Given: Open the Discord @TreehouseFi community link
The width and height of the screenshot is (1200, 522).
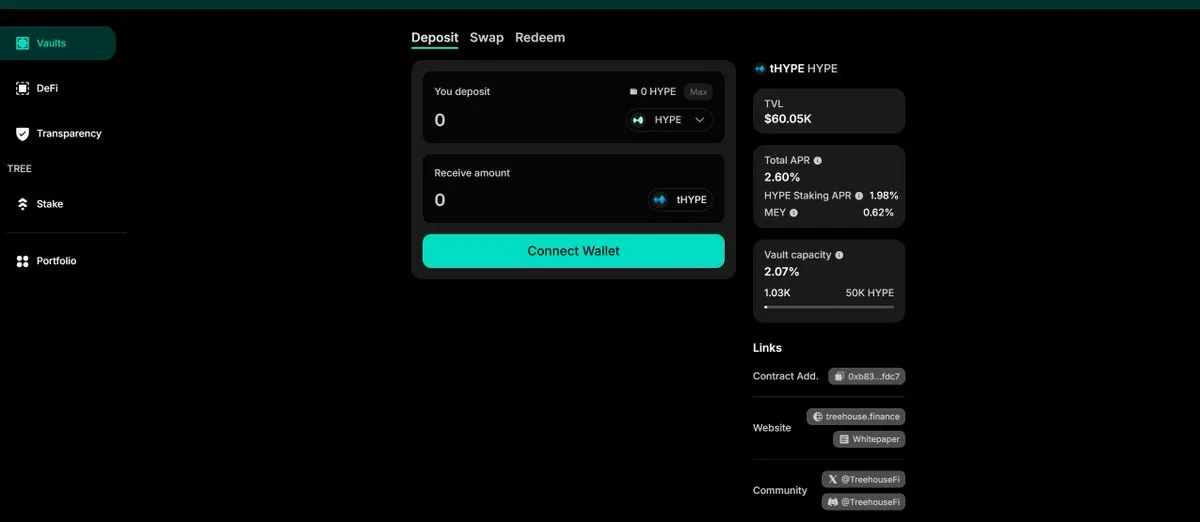Looking at the screenshot, I should pos(863,502).
